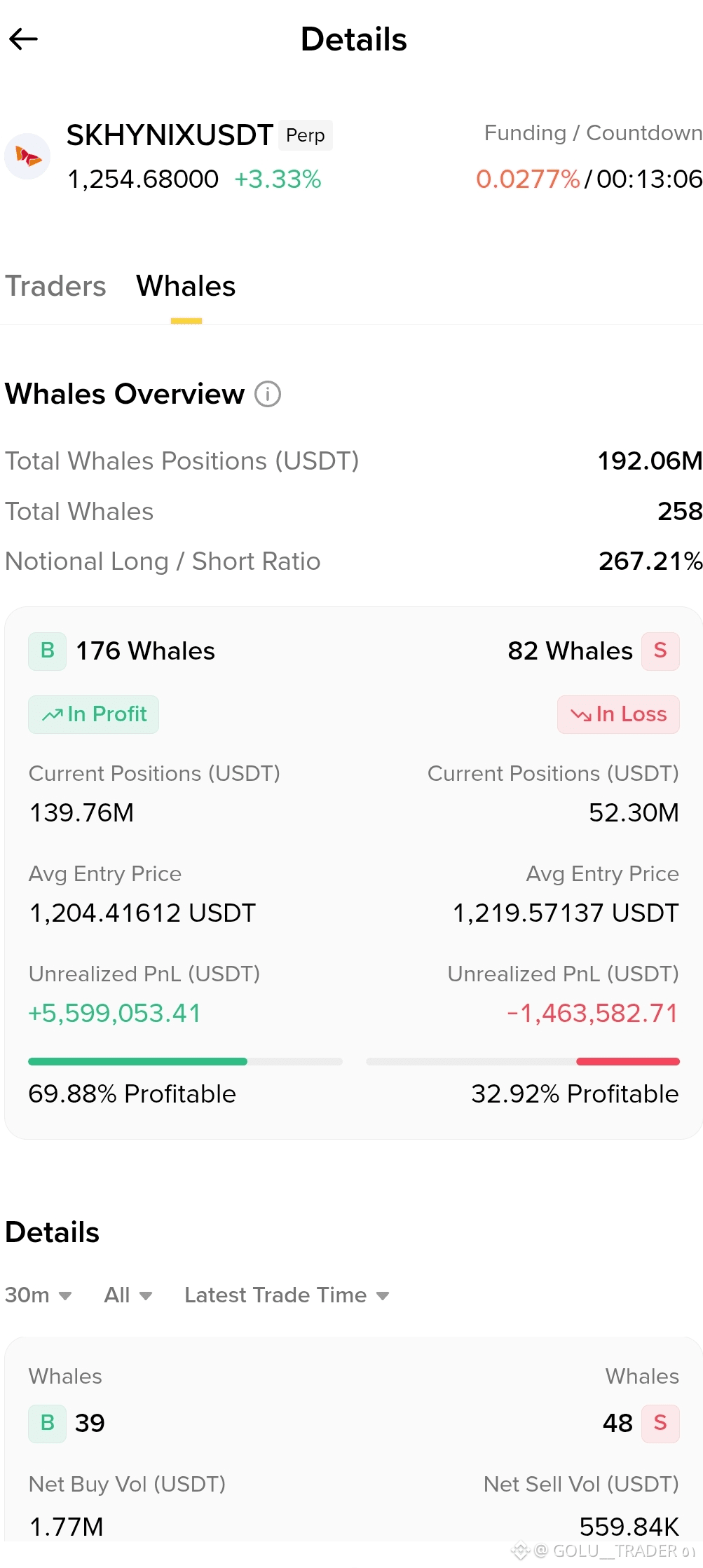Screen dimensions: 703x1568
Task: Tap the red S badge beside 82 Whales
Action: 660,651
